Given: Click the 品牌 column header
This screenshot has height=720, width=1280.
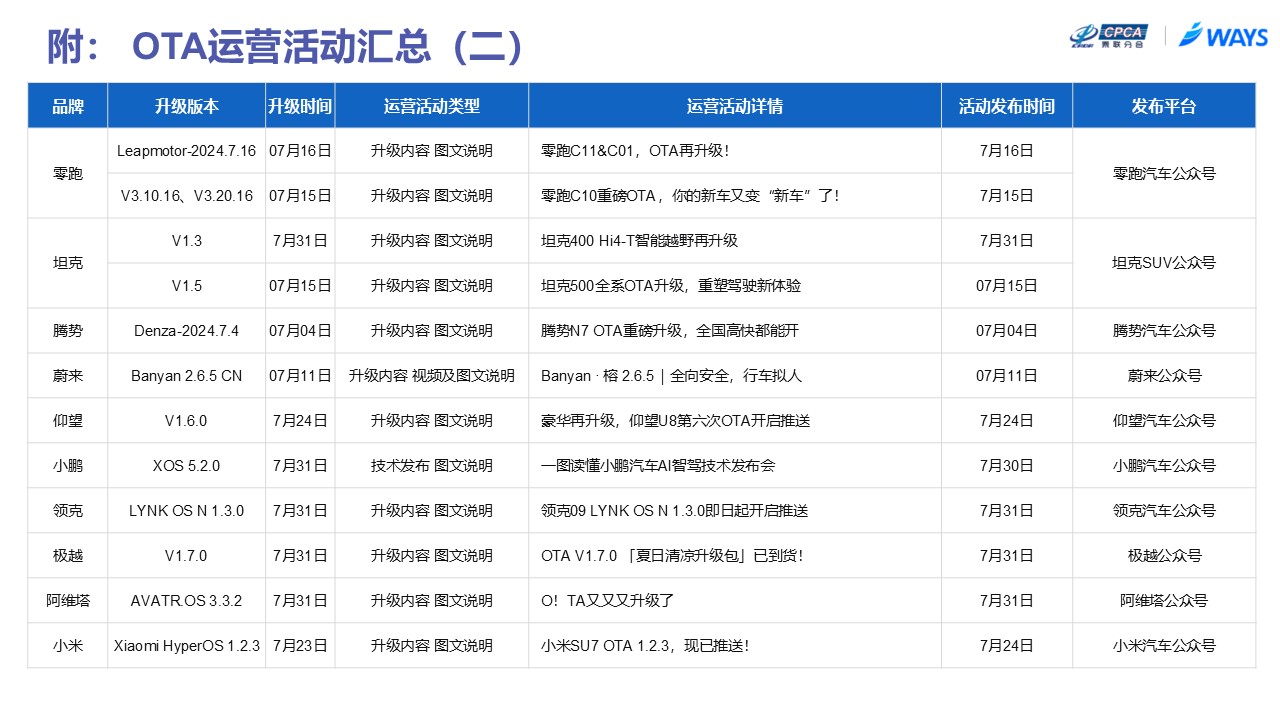Looking at the screenshot, I should 68,106.
